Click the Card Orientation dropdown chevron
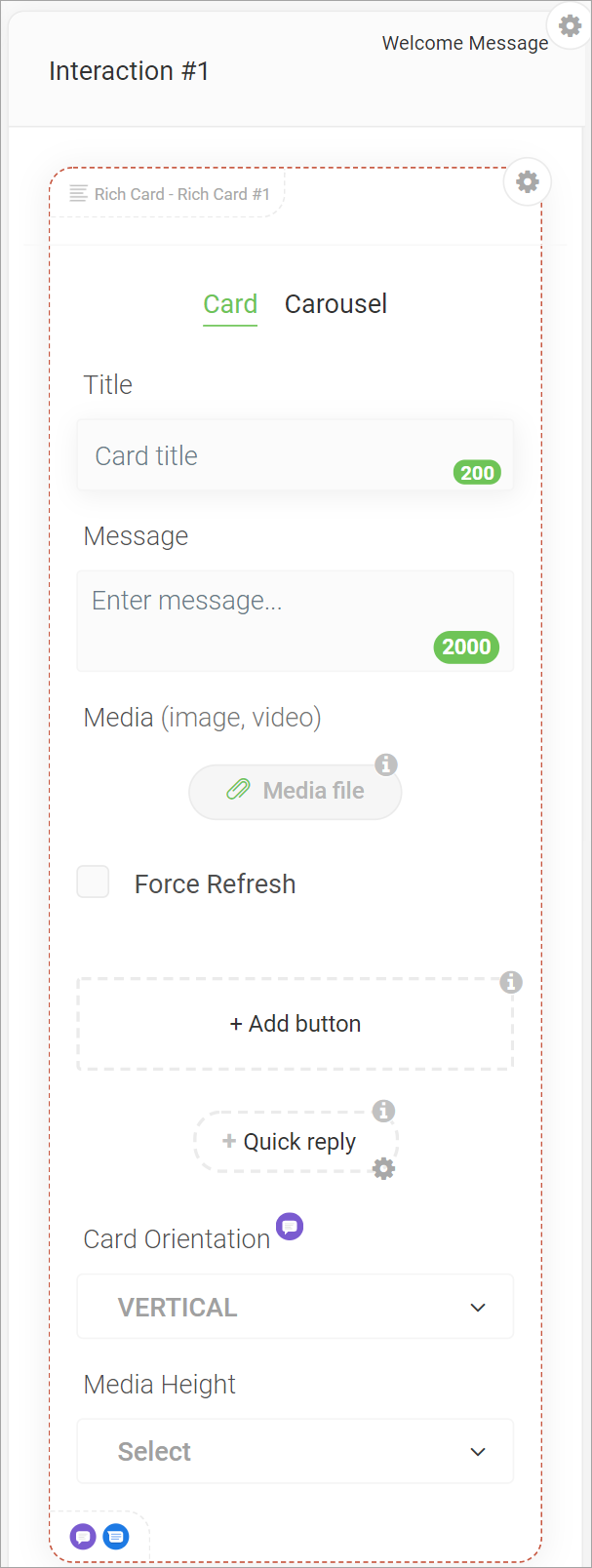 [478, 1308]
